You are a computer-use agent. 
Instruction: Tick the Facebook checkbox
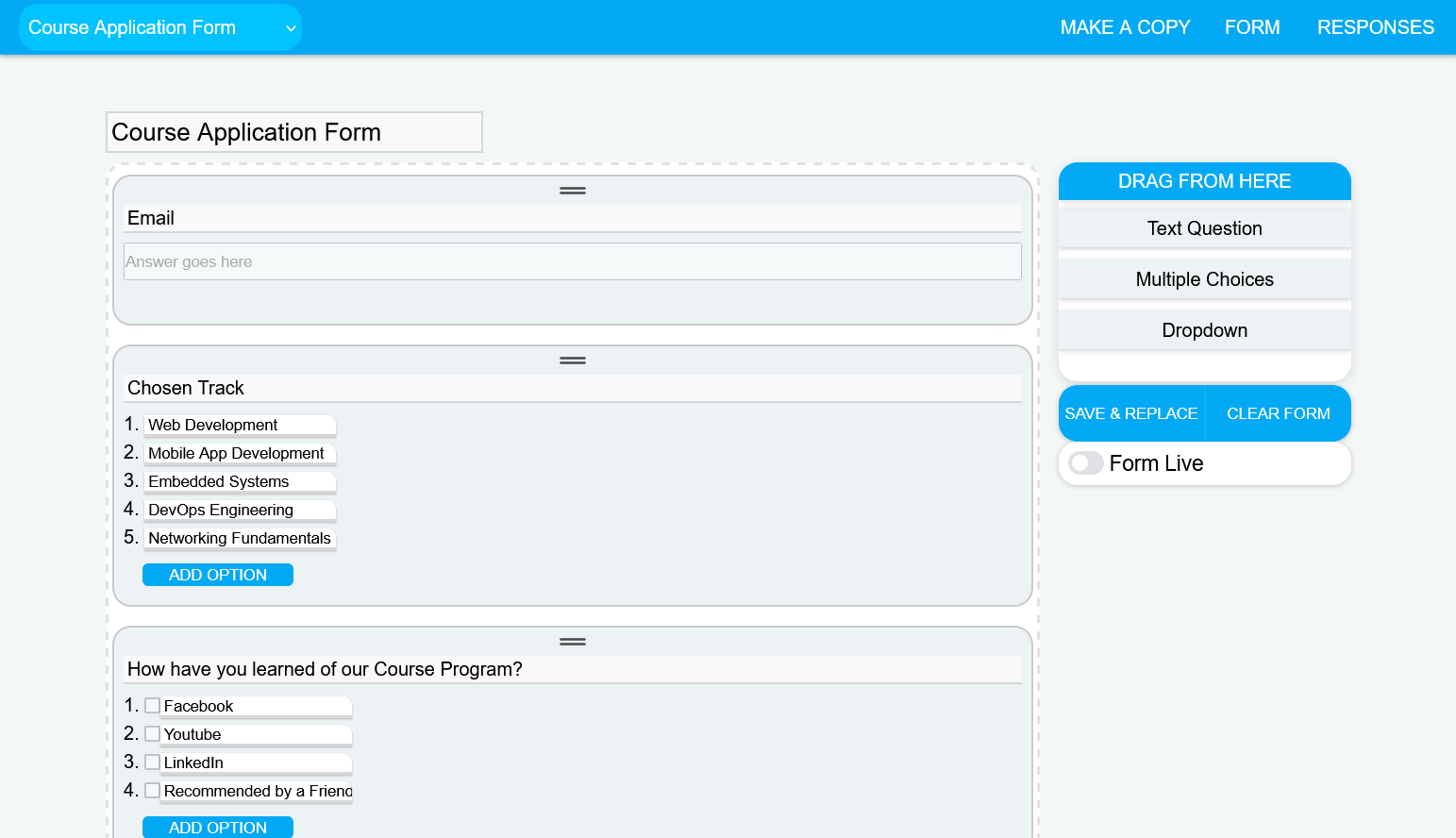[152, 706]
